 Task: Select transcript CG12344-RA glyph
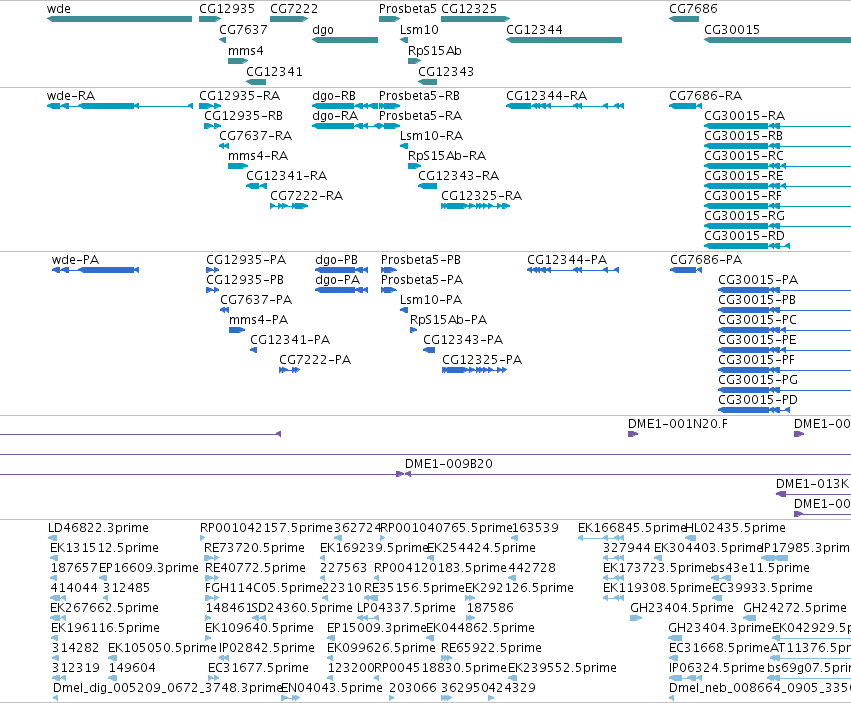(565, 106)
